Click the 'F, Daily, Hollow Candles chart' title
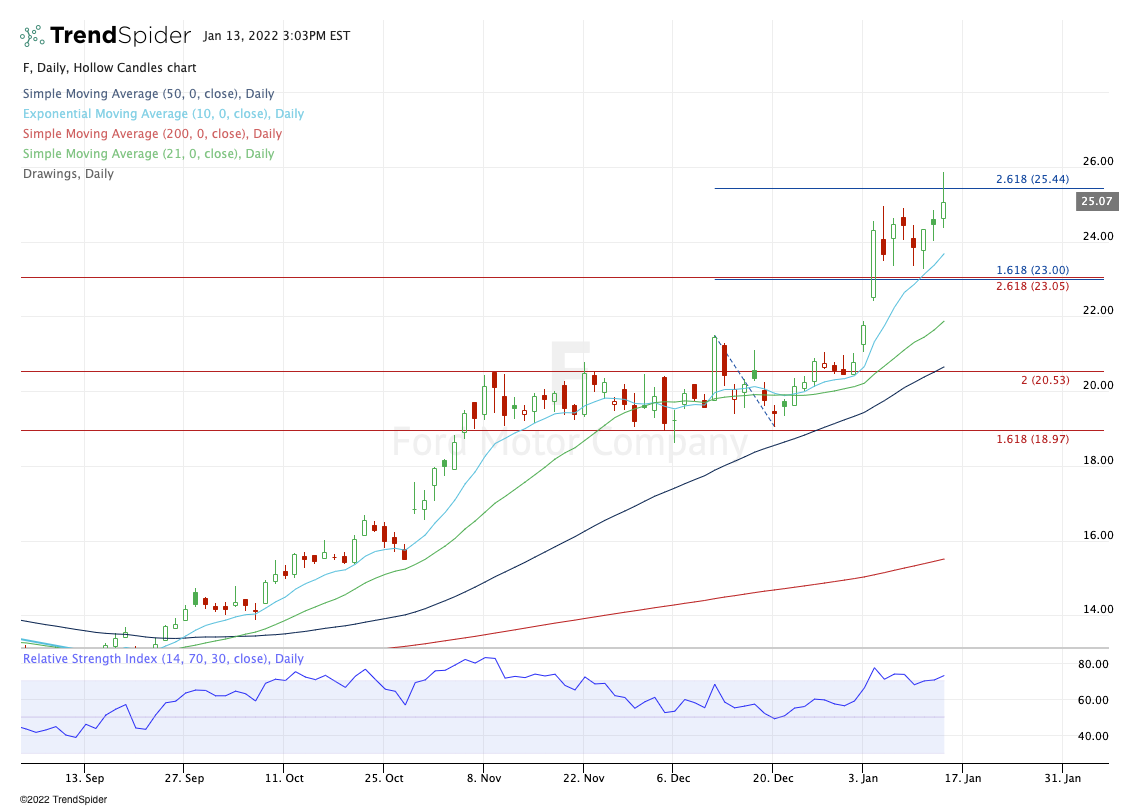Image resolution: width=1139 pixels, height=809 pixels. tap(110, 68)
